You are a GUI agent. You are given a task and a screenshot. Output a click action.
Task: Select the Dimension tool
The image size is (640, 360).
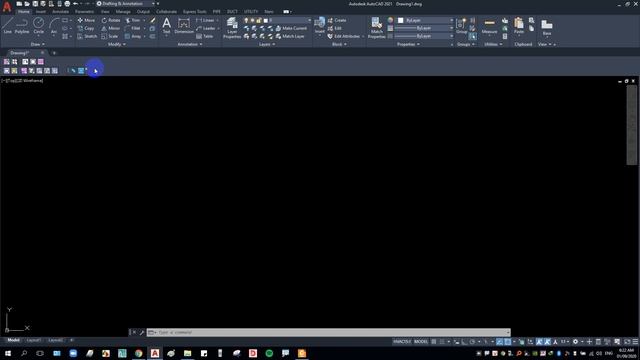click(x=184, y=26)
